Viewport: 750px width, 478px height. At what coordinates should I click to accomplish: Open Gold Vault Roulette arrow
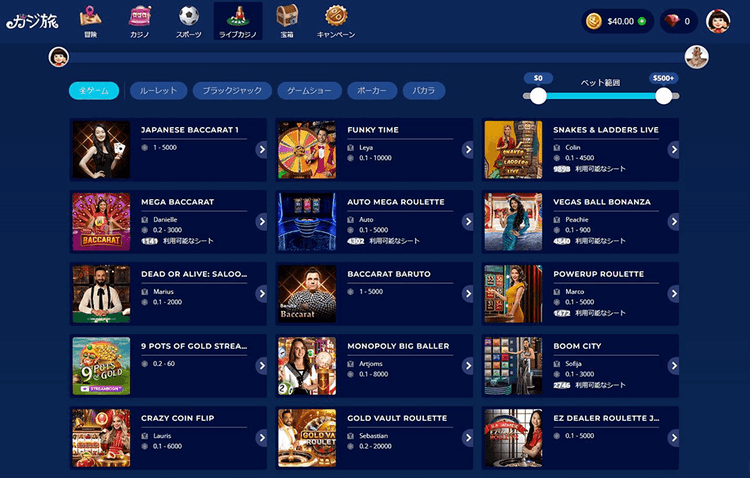[x=468, y=437]
